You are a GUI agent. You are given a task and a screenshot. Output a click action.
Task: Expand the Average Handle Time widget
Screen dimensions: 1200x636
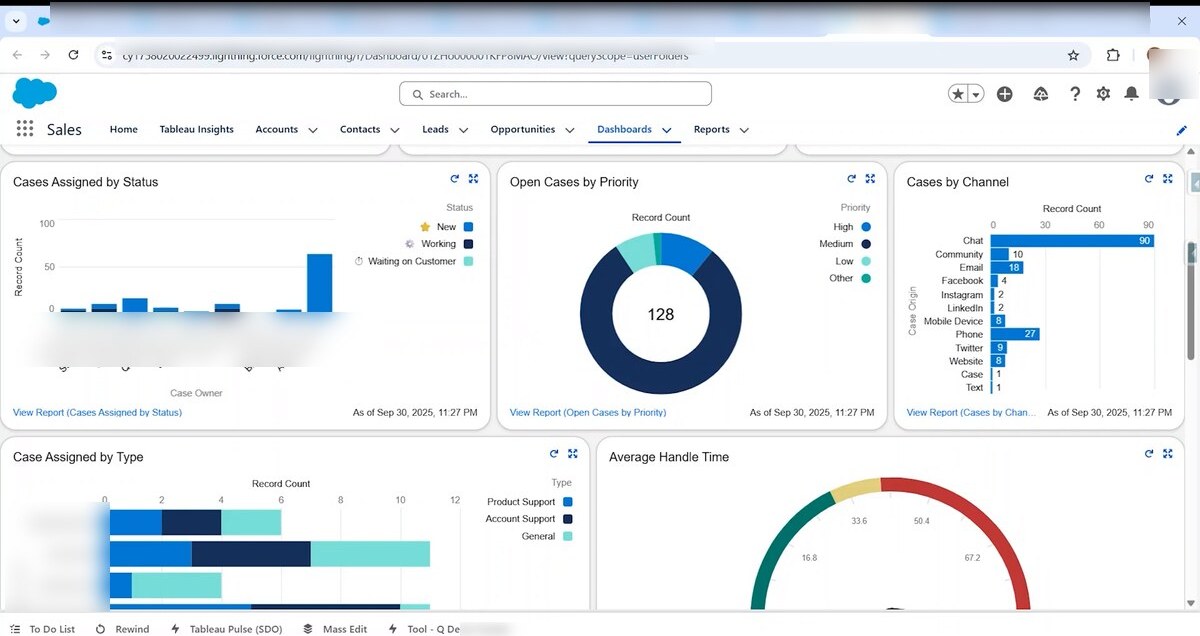[1167, 454]
